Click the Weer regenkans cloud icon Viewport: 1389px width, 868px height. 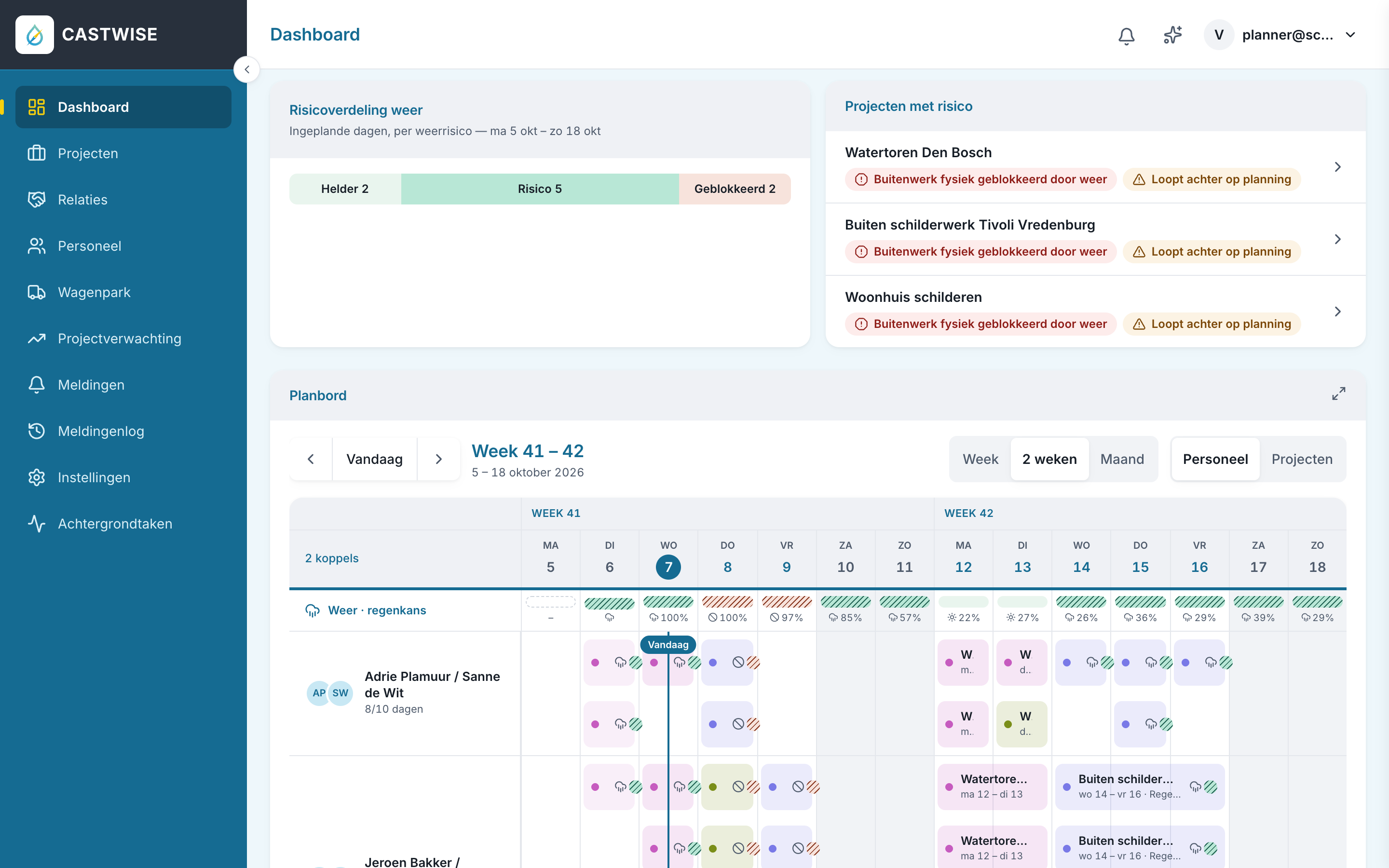[x=312, y=610]
